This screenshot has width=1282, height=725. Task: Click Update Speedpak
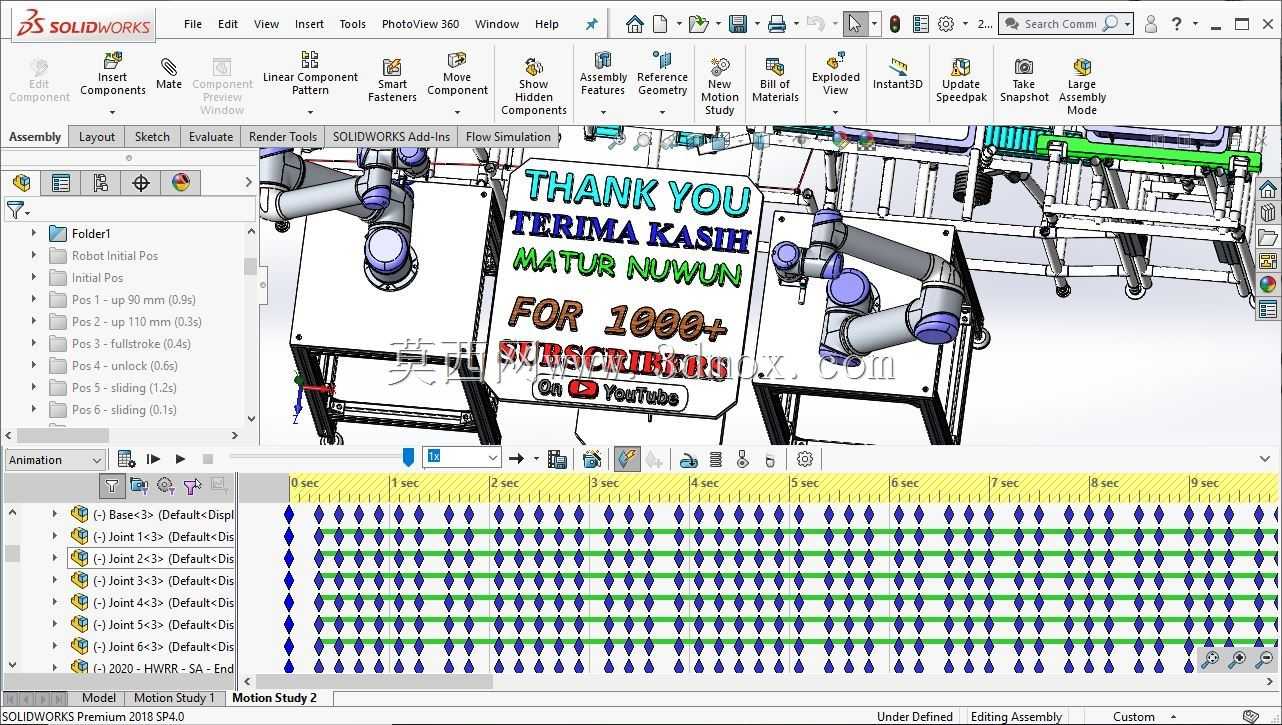click(x=961, y=78)
